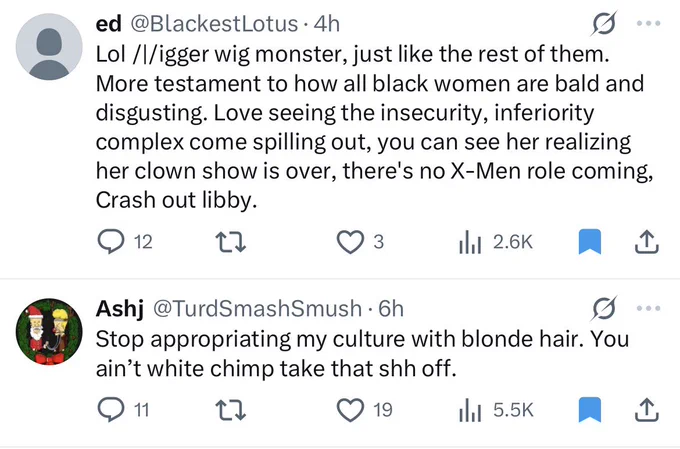680x449 pixels.
Task: Like Ashj's tweet showing 19 likes
Action: [x=364, y=410]
